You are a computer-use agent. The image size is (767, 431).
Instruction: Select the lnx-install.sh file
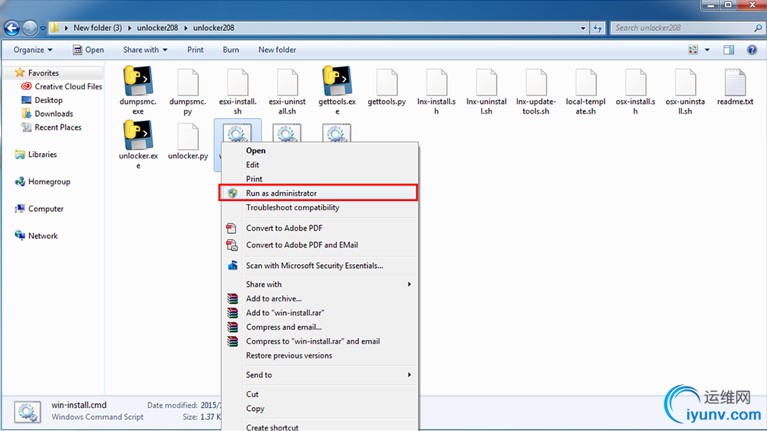[436, 91]
